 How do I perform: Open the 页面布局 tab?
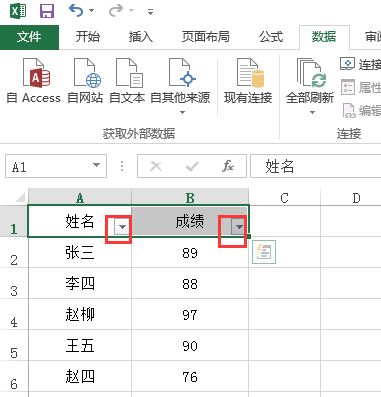(x=206, y=37)
